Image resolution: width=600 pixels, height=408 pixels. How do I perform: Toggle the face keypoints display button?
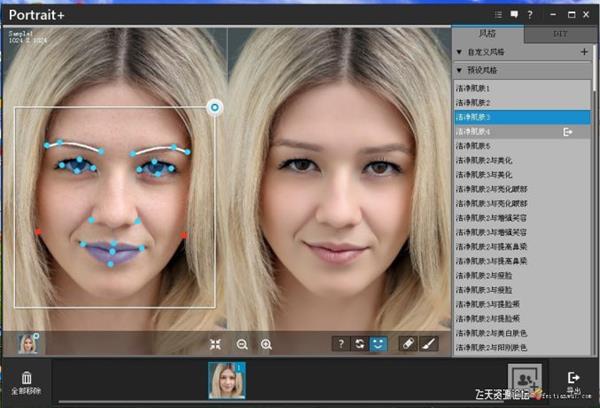click(x=378, y=343)
